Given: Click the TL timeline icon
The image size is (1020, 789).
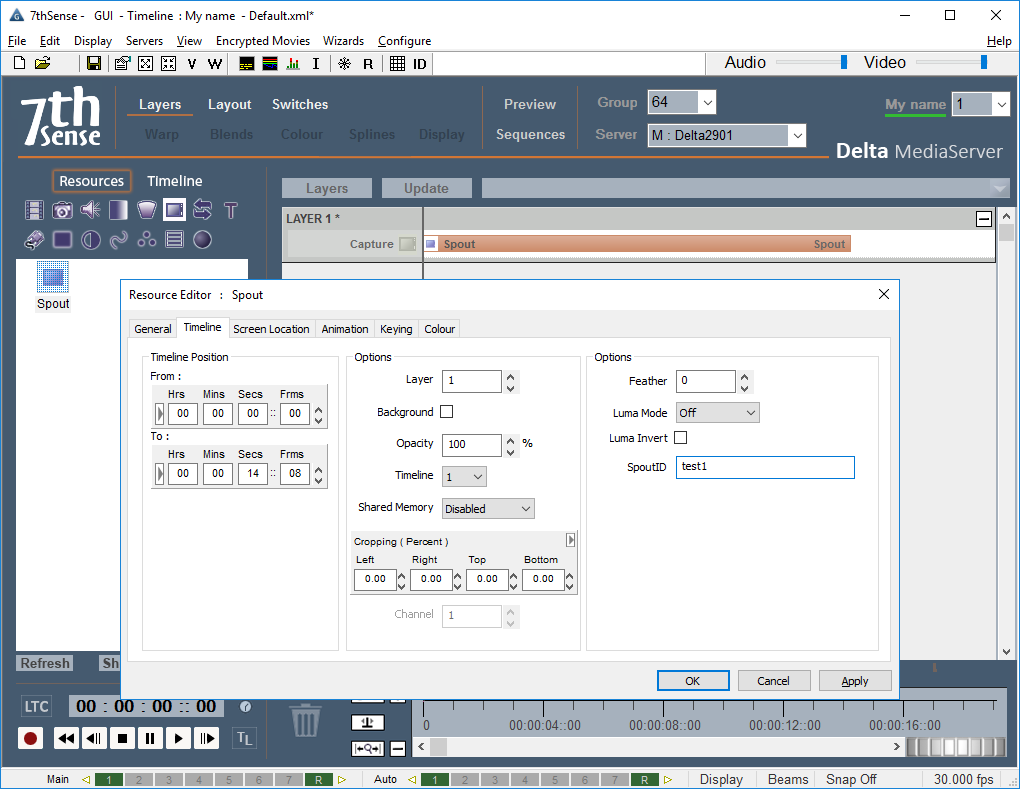Looking at the screenshot, I should coord(245,738).
